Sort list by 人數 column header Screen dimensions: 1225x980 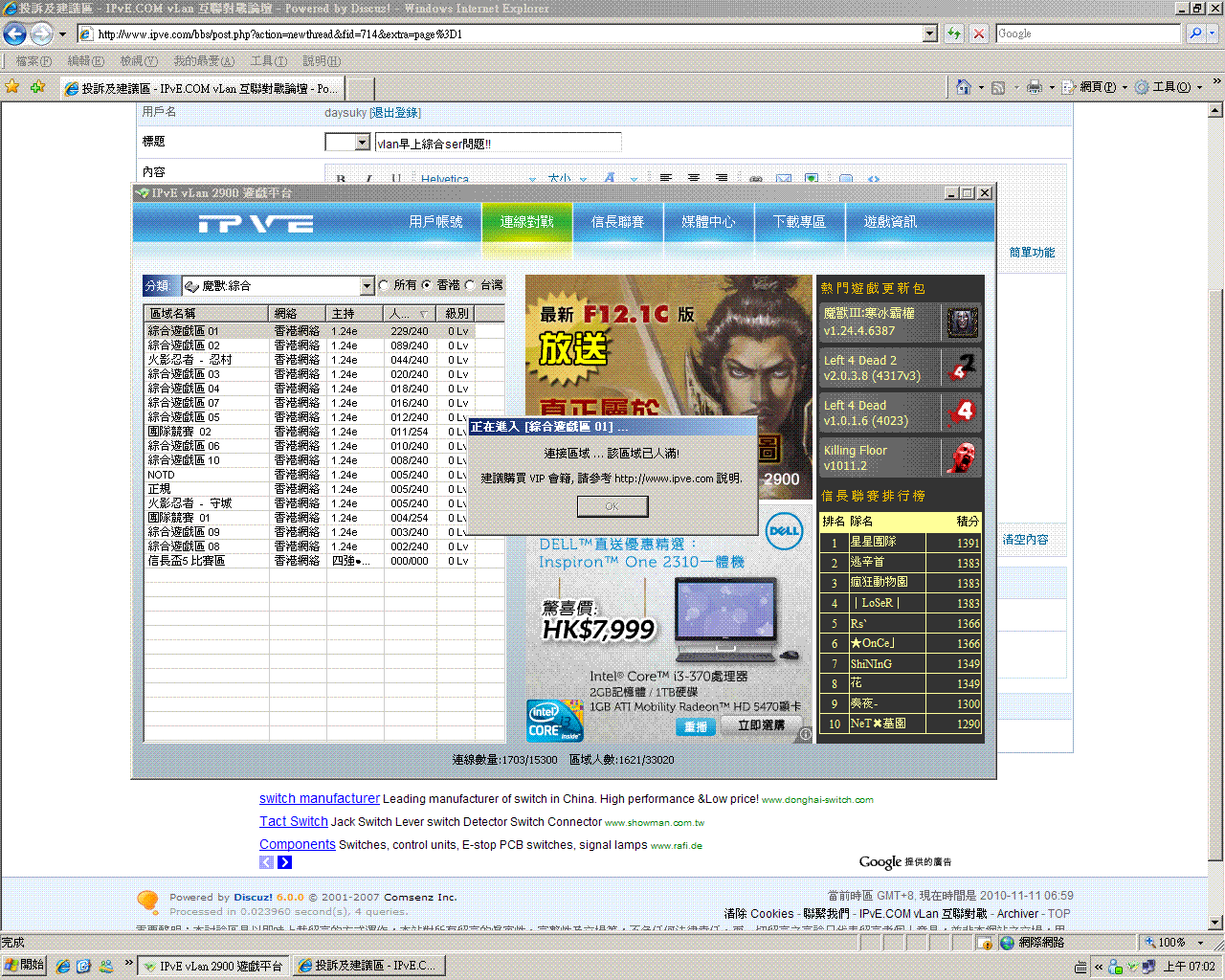409,314
